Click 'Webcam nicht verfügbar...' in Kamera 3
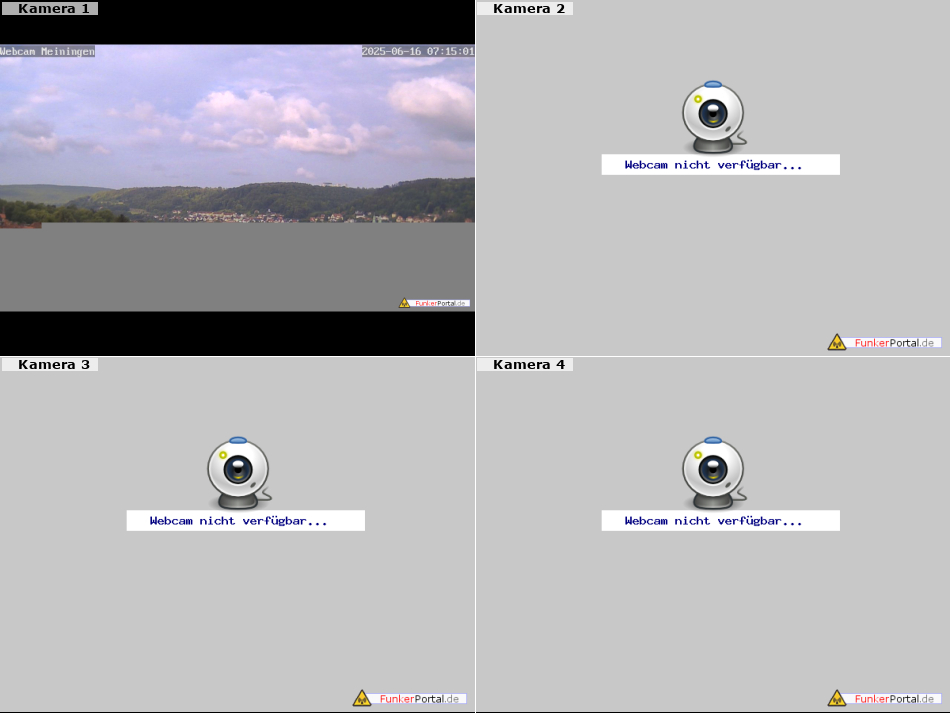The width and height of the screenshot is (950, 713). [x=245, y=520]
